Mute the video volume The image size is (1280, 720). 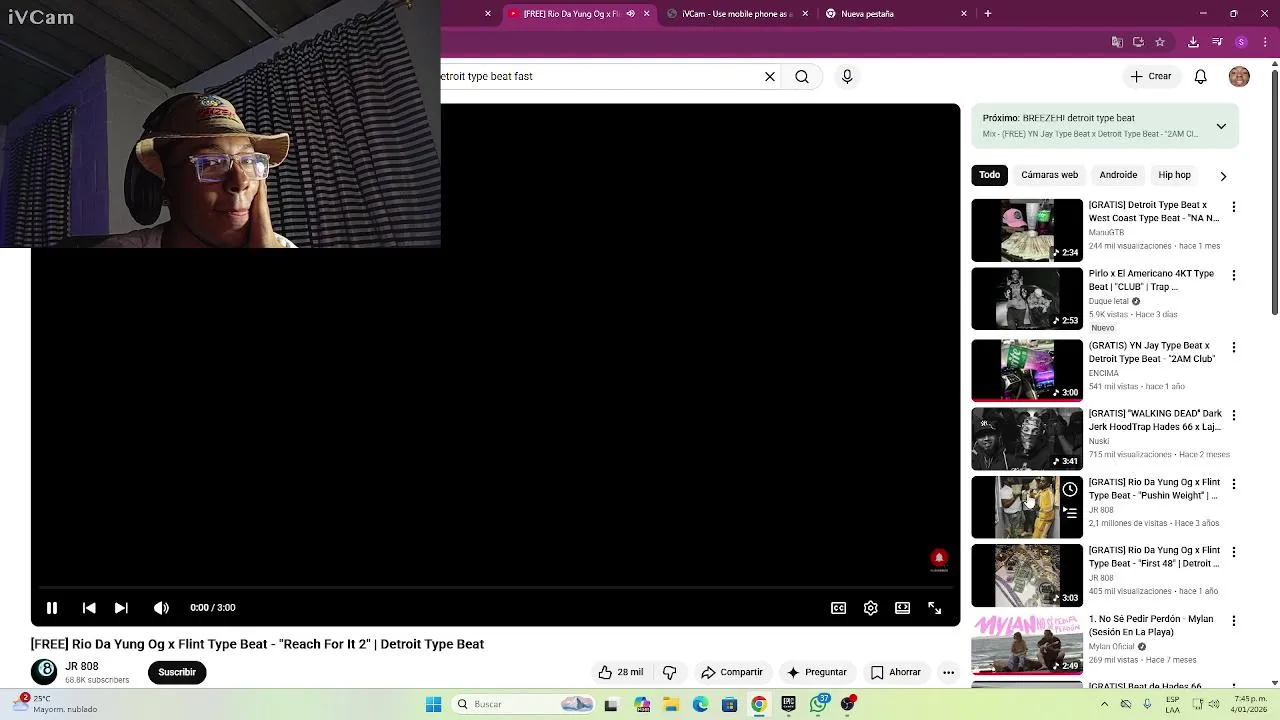[x=161, y=607]
